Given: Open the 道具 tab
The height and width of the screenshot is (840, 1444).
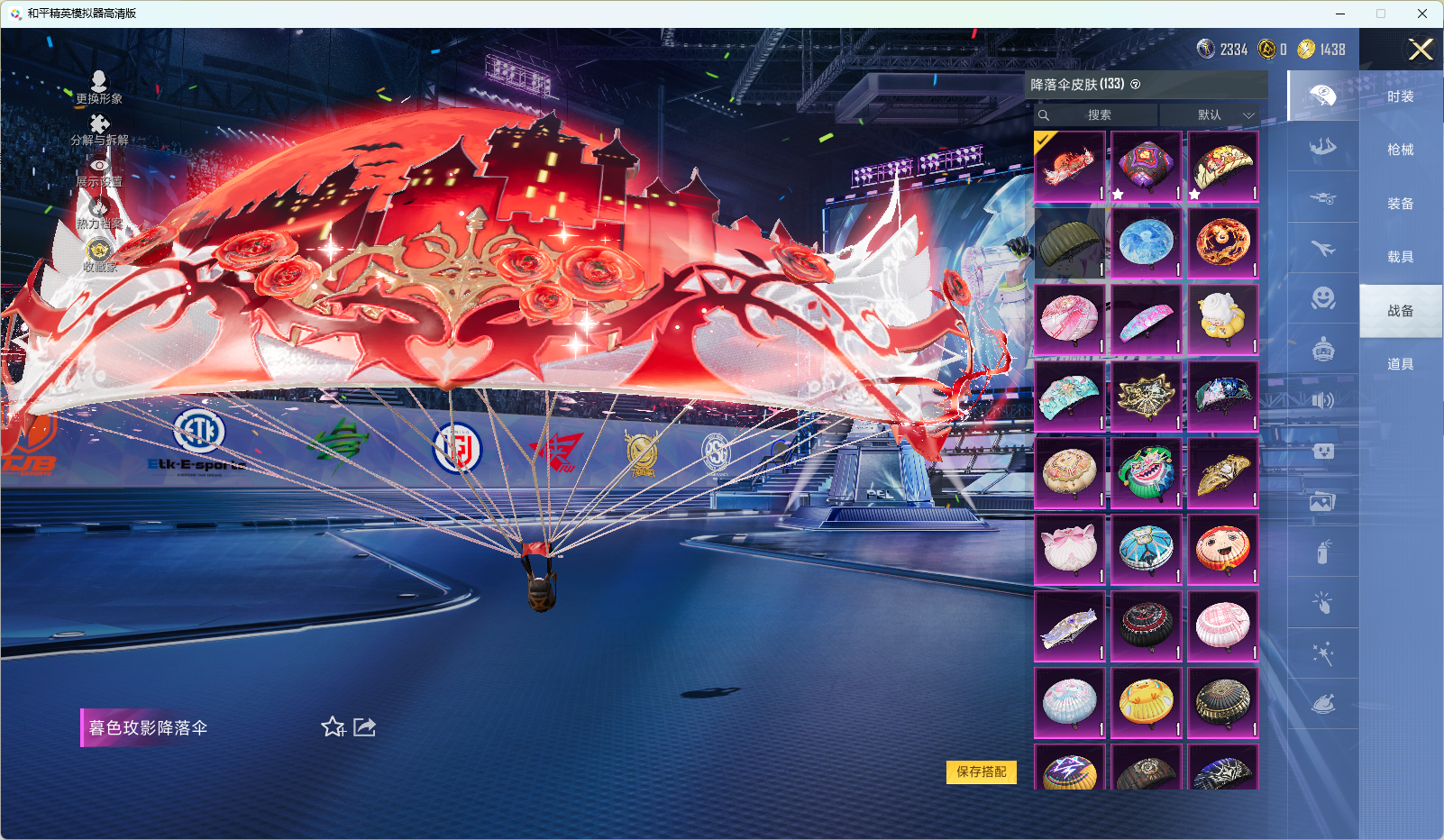Looking at the screenshot, I should point(1401,364).
